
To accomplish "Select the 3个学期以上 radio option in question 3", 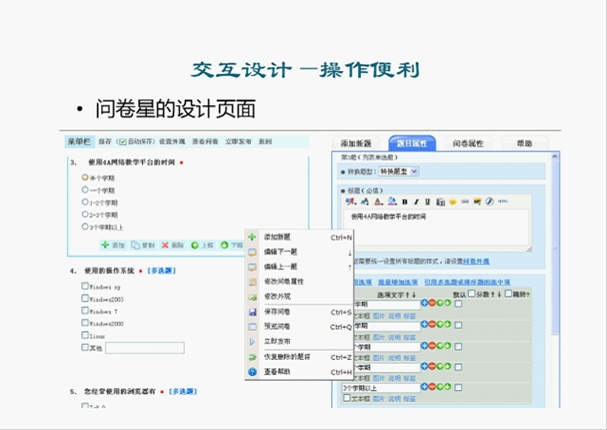I will point(85,226).
